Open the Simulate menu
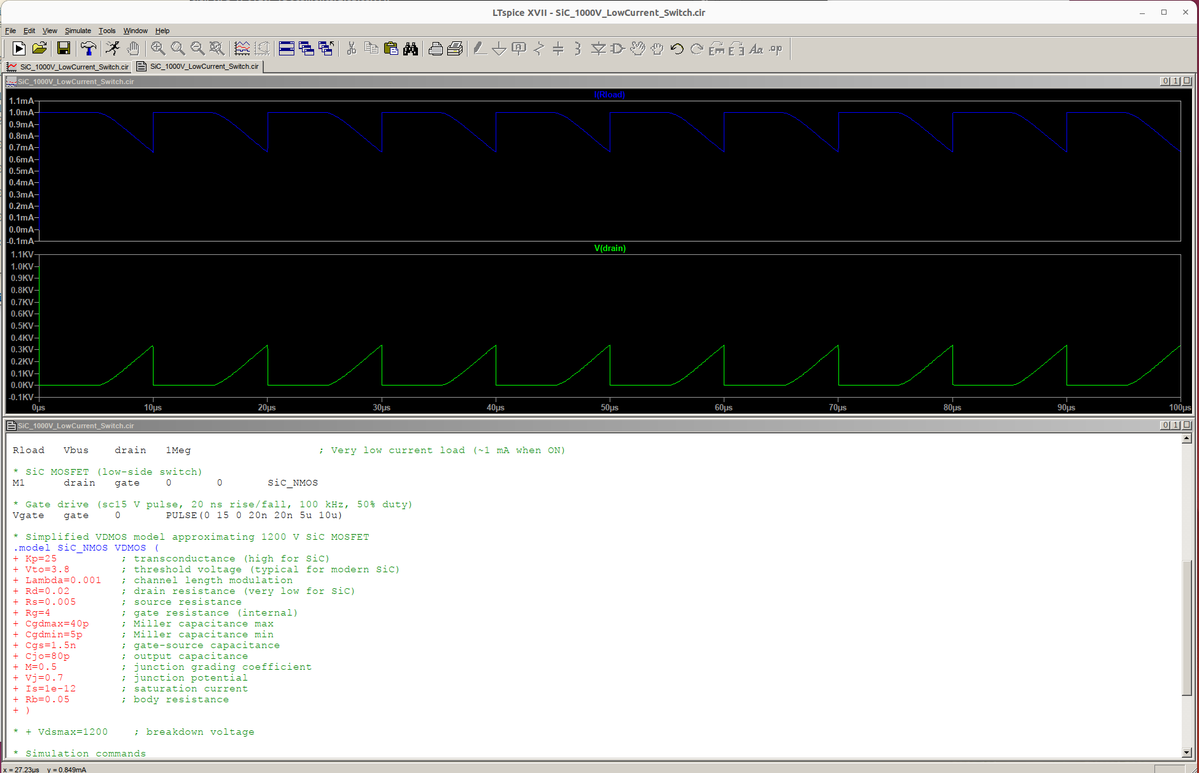1199x773 pixels. pyautogui.click(x=78, y=31)
